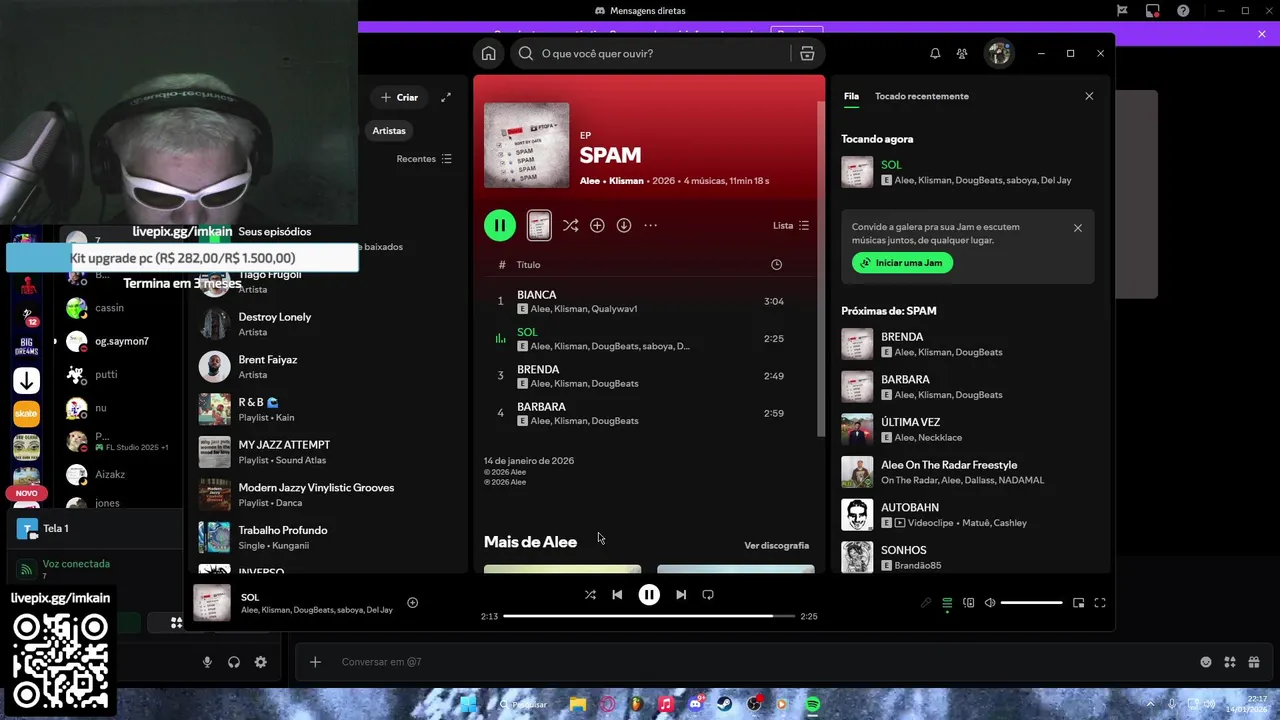Open the Browse icon in search bar

click(807, 53)
